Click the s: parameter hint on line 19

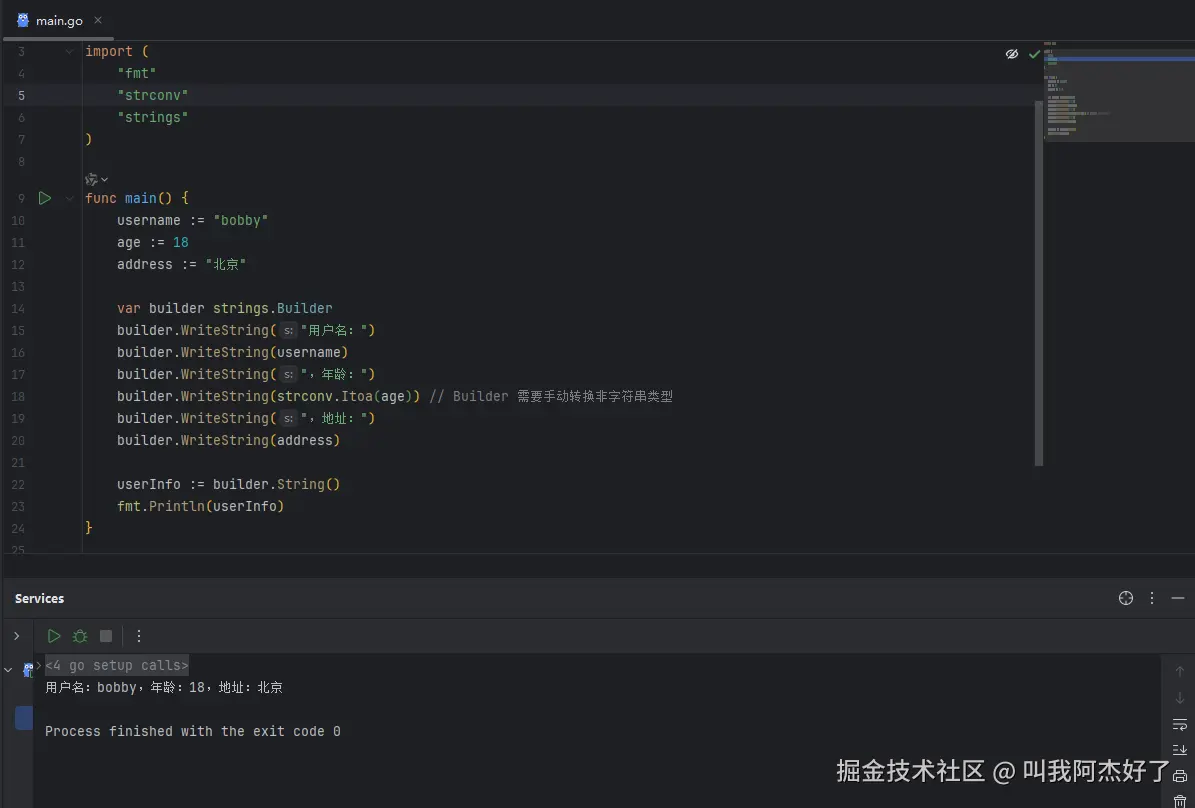click(288, 418)
